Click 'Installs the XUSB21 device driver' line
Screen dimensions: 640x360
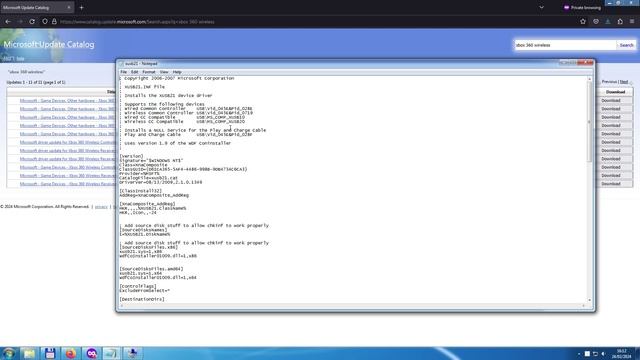pos(169,96)
